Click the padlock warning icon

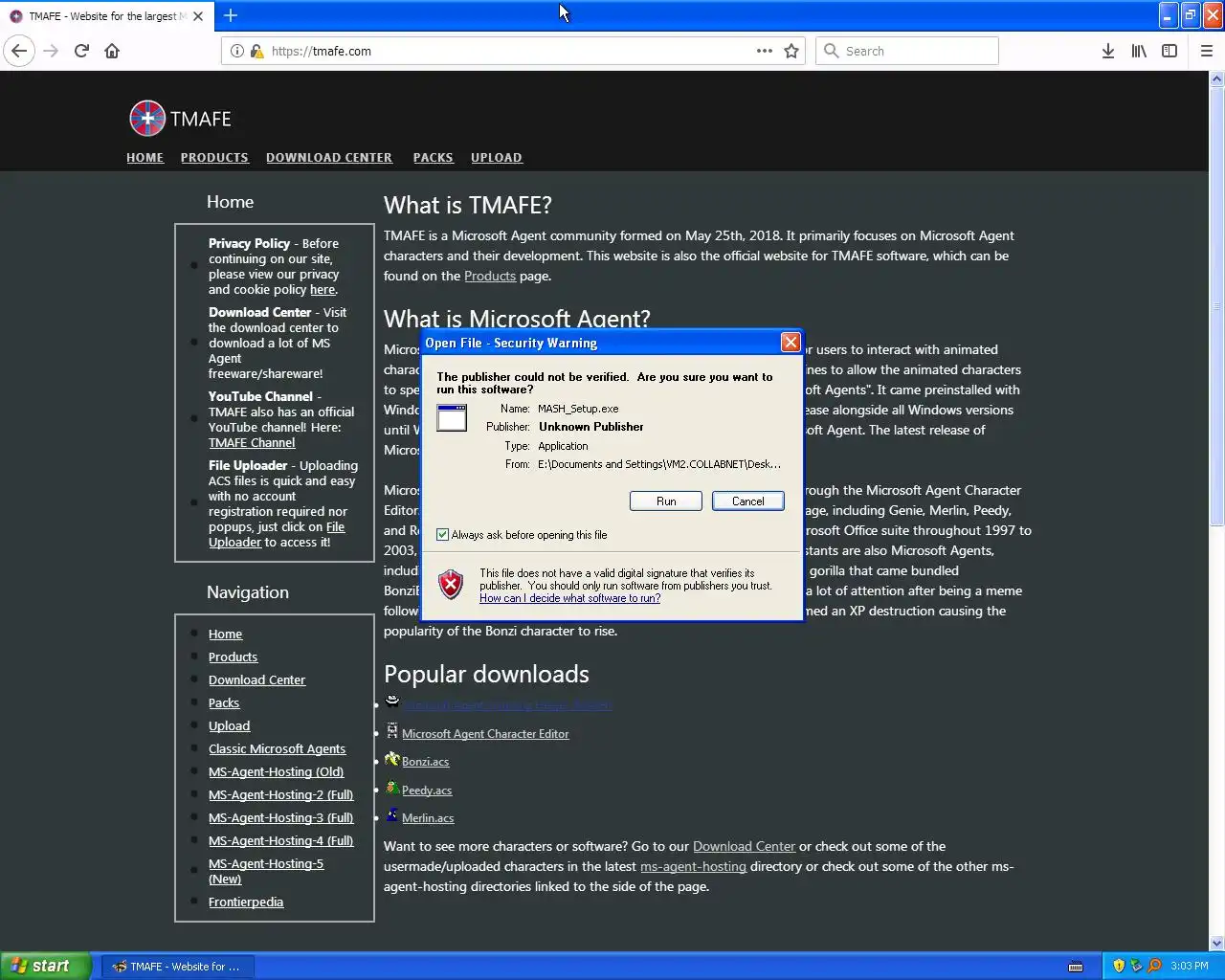256,51
